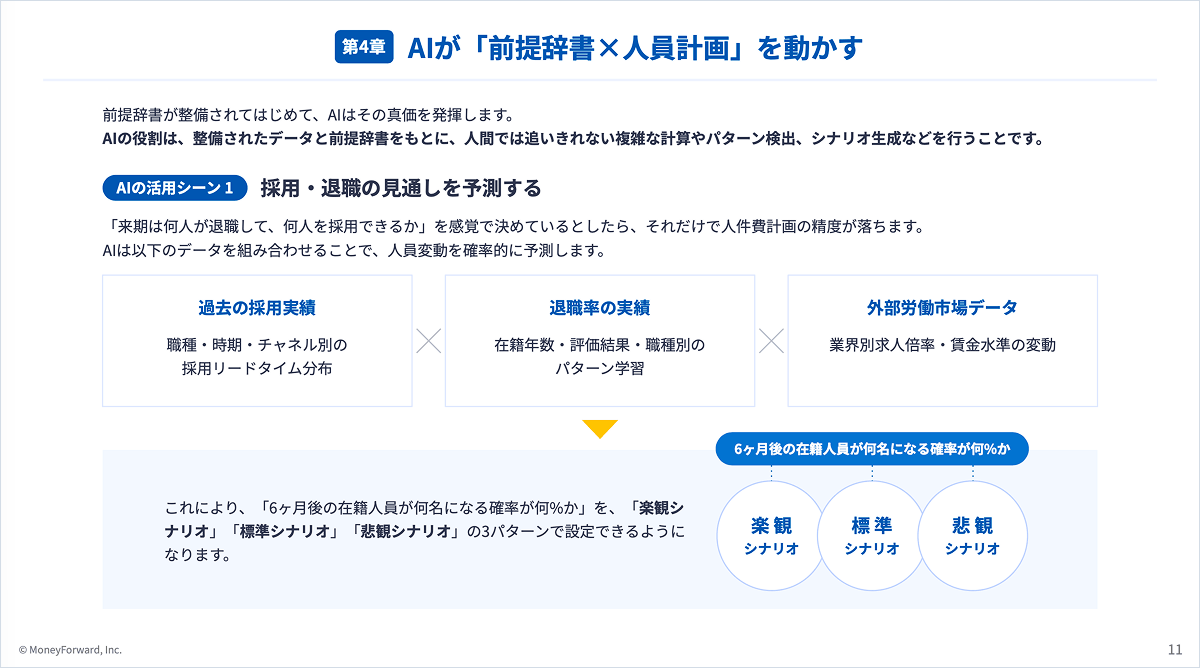Click the sentence 前提辞書が整備されてはじめて
Image resolution: width=1200 pixels, height=668 pixels.
[x=308, y=115]
